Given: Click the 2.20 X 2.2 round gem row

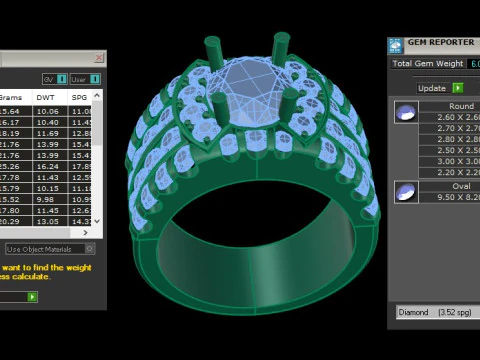Looking at the screenshot, I should (x=450, y=172).
